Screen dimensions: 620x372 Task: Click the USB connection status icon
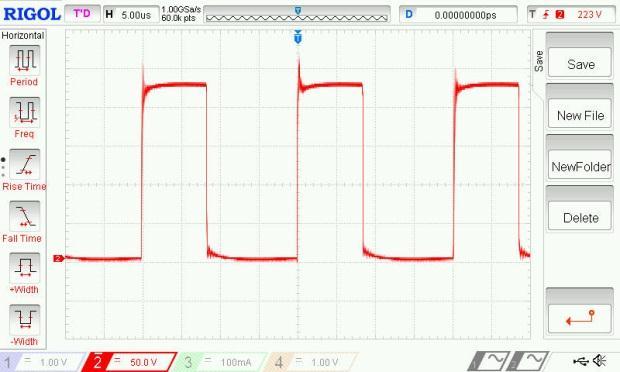click(x=582, y=361)
